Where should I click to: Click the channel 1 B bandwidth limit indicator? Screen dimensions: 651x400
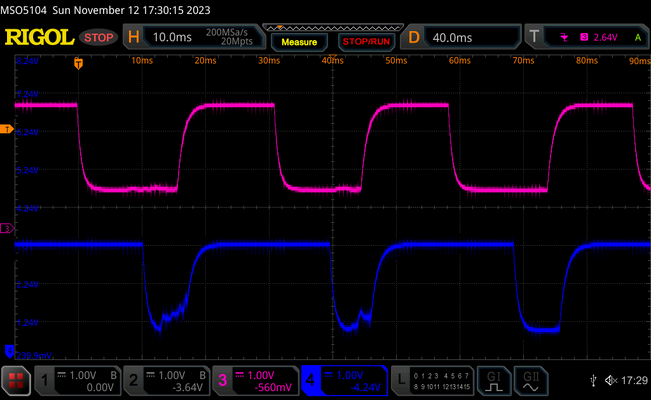(113, 375)
